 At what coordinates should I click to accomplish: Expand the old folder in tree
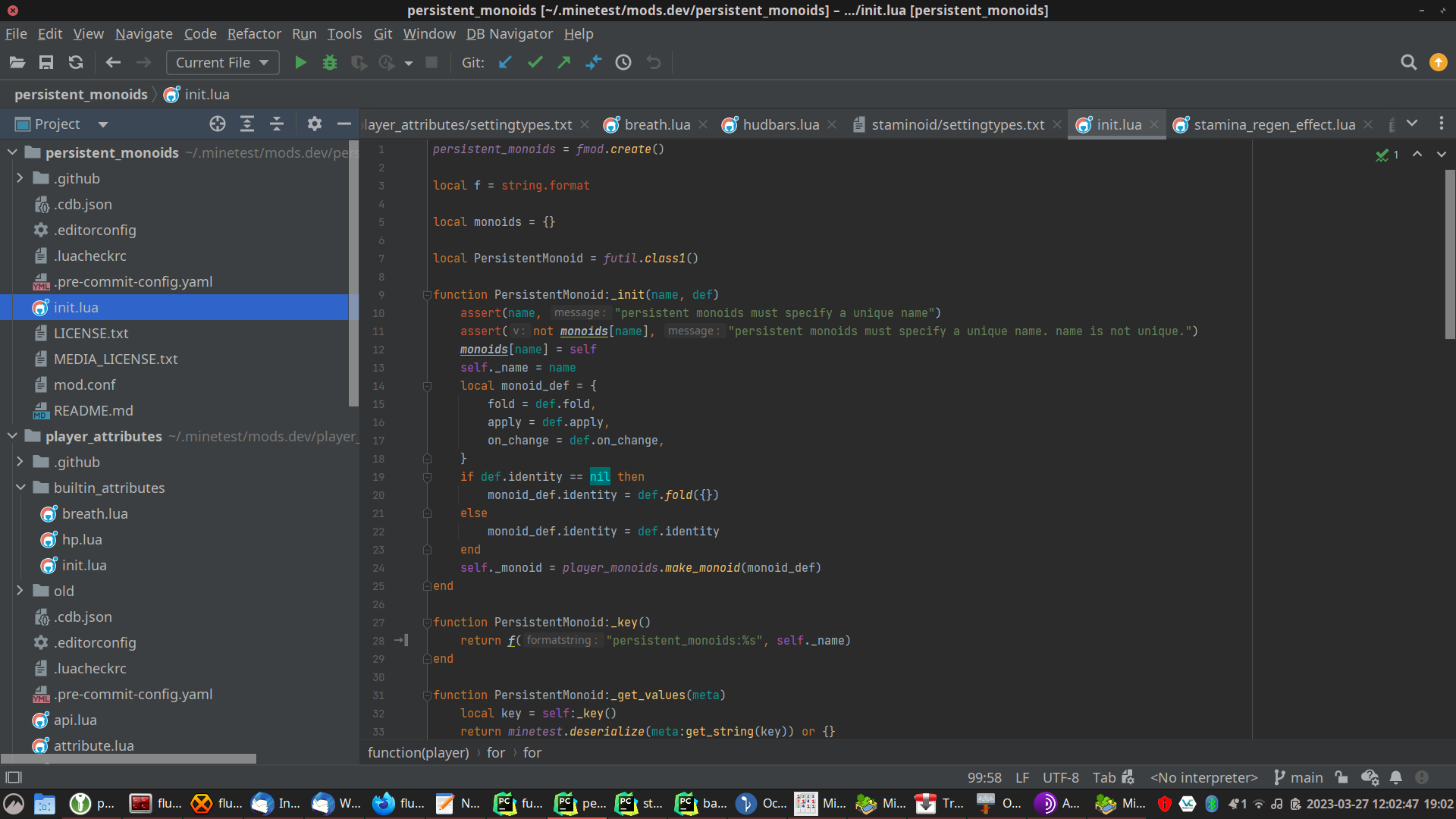[20, 591]
